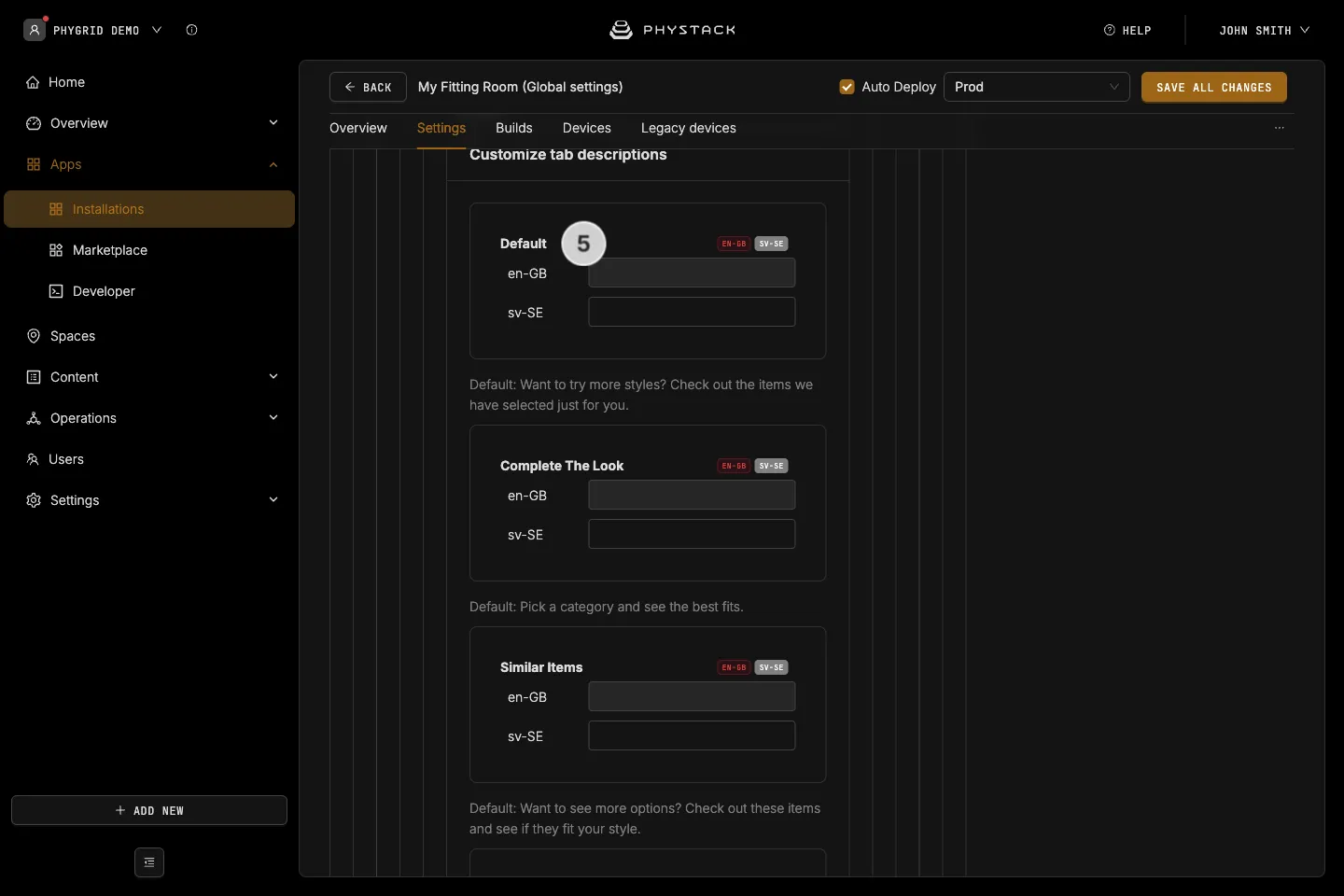Open the John Smith user menu
Viewport: 1344px width, 896px height.
pos(1264,30)
